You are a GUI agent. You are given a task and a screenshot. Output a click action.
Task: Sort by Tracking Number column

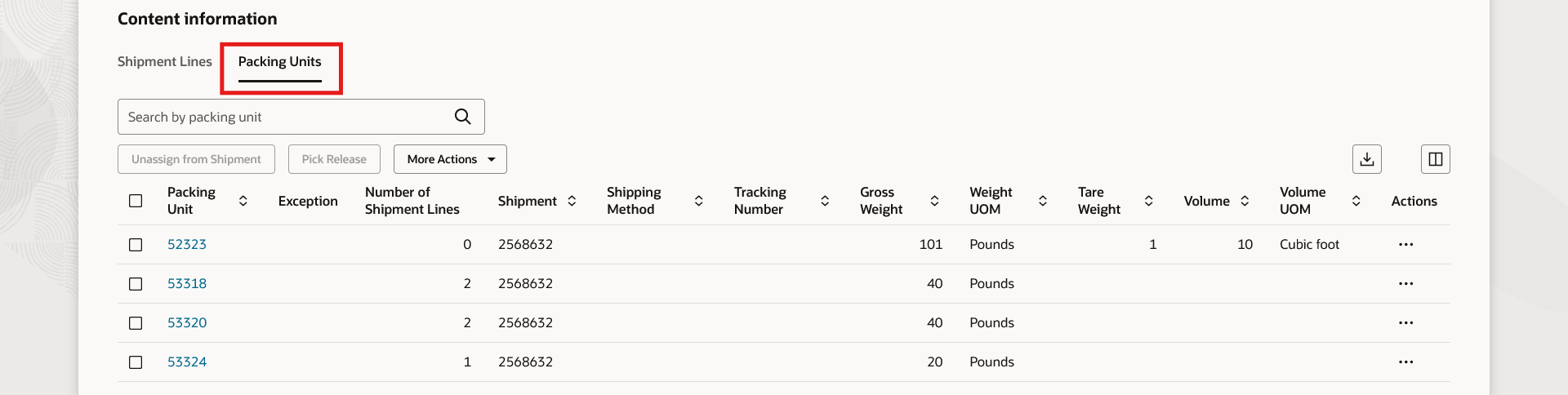pyautogui.click(x=825, y=201)
